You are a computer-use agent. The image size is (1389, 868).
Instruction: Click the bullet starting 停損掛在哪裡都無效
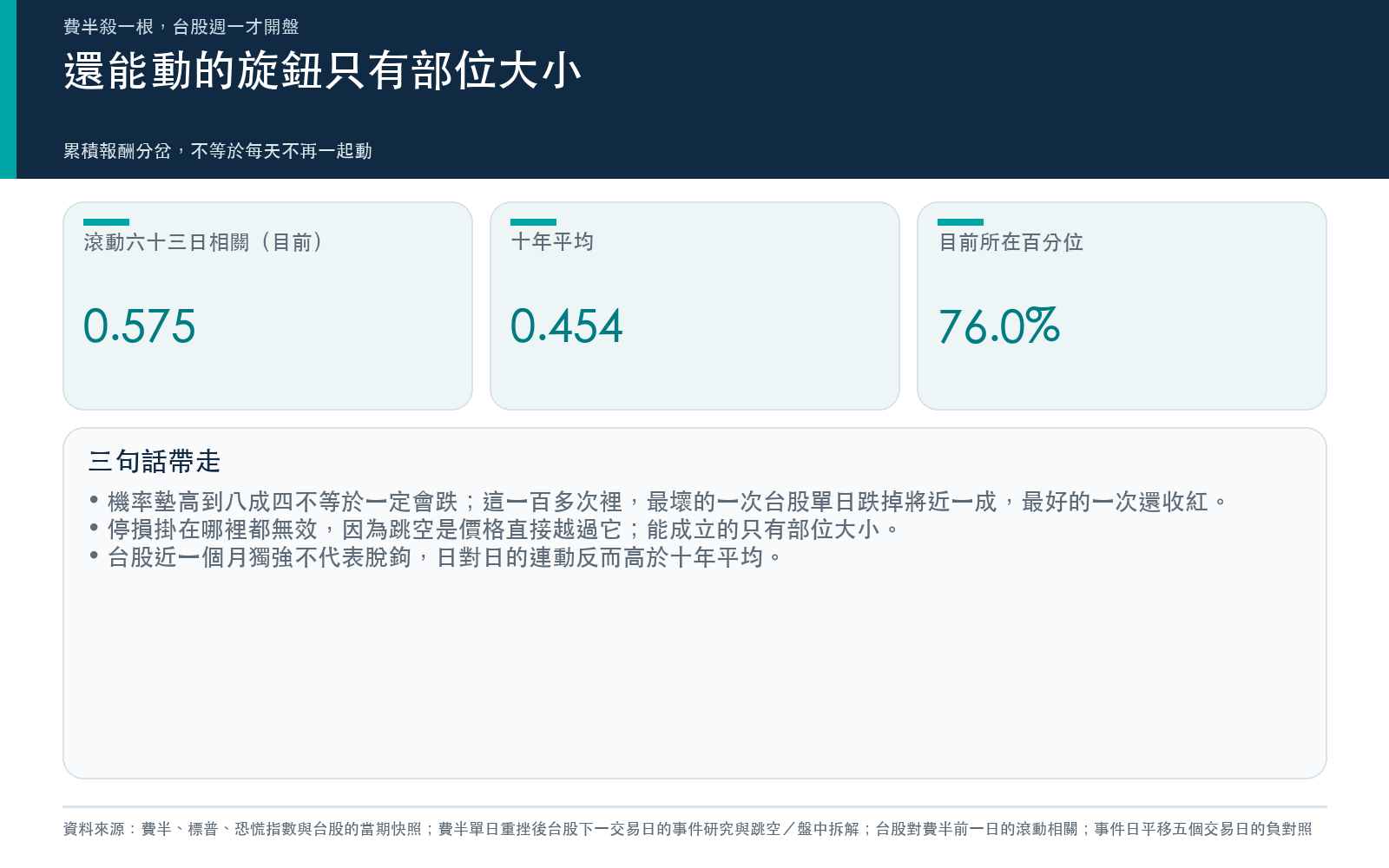[494, 529]
